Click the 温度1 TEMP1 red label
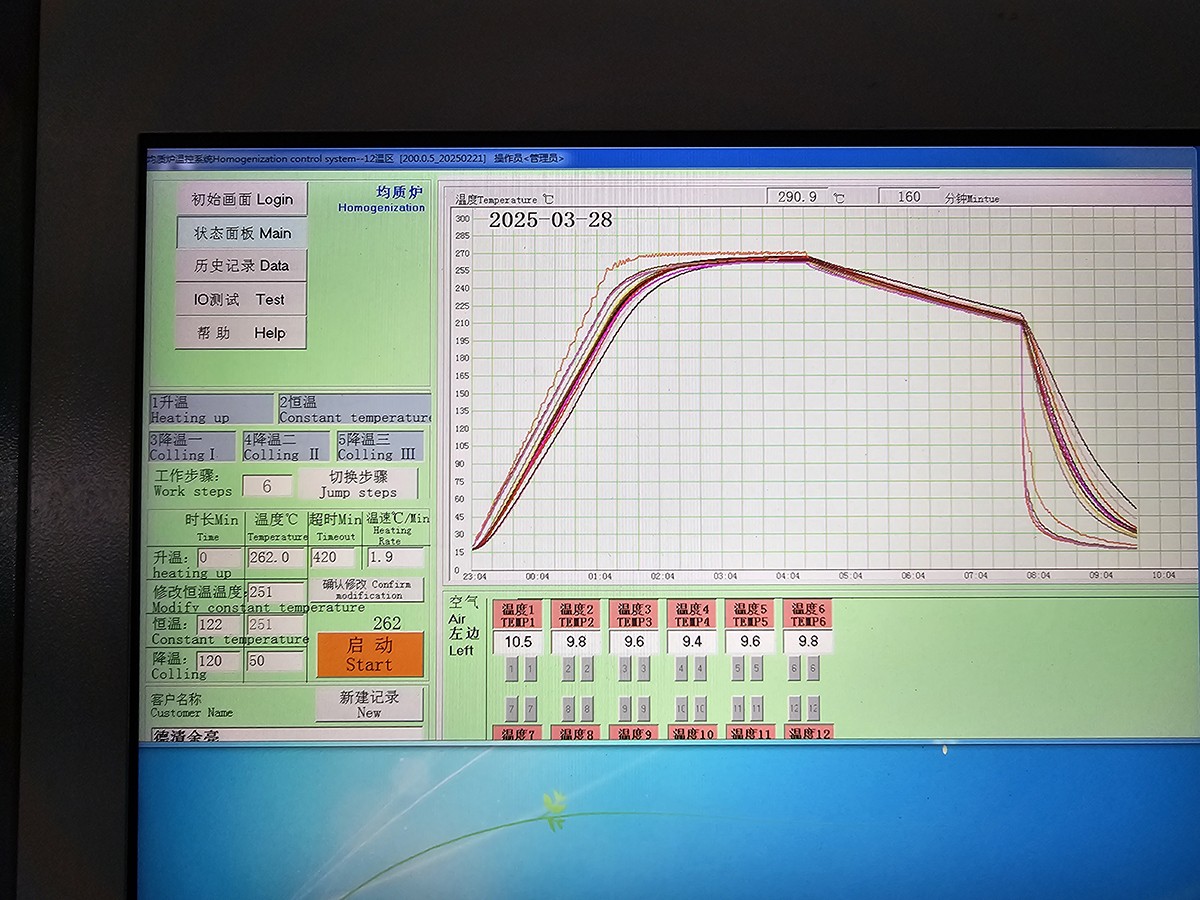Viewport: 1200px width, 900px height. tap(519, 614)
